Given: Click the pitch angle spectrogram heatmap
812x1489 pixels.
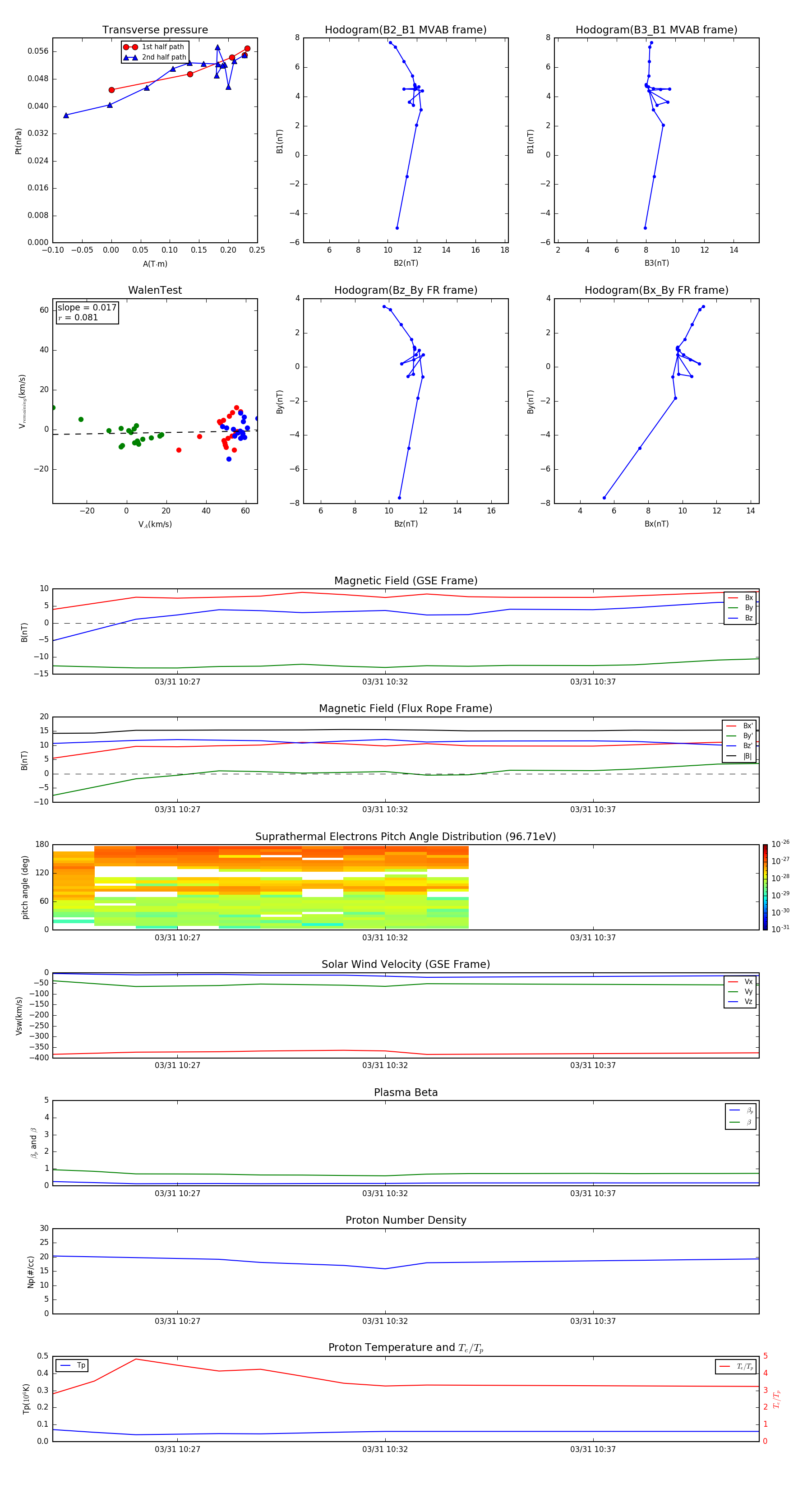Looking at the screenshot, I should pos(260,887).
